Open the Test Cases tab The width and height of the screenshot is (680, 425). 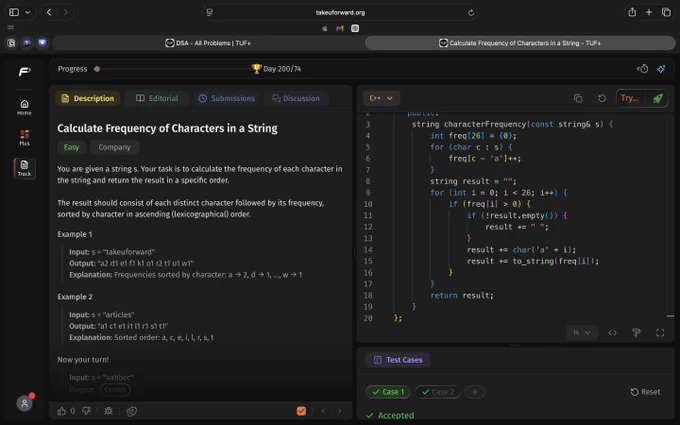[x=398, y=360]
